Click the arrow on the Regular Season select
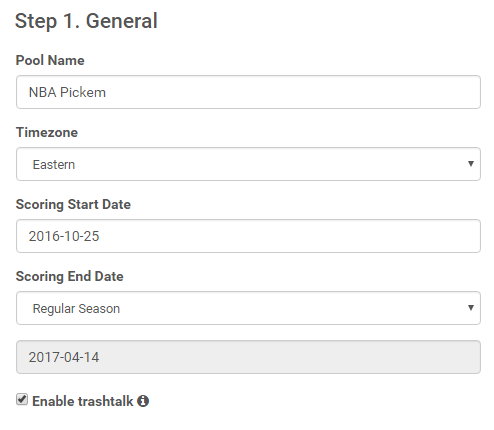 pyautogui.click(x=471, y=308)
